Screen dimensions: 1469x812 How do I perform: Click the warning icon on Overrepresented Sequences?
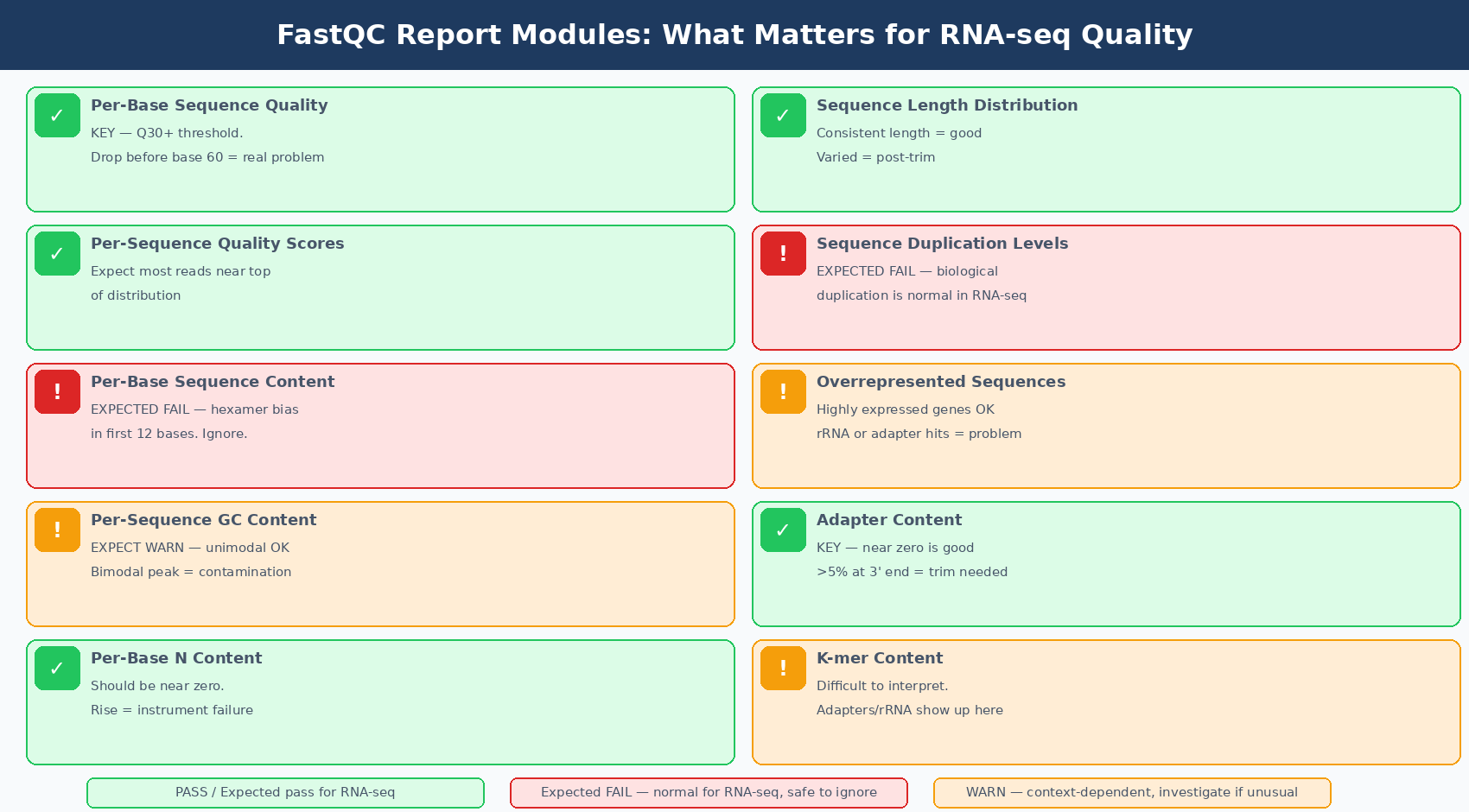783,391
